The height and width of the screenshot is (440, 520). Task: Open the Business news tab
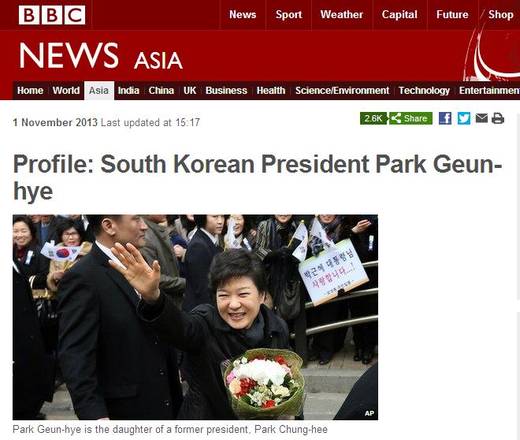pyautogui.click(x=226, y=91)
